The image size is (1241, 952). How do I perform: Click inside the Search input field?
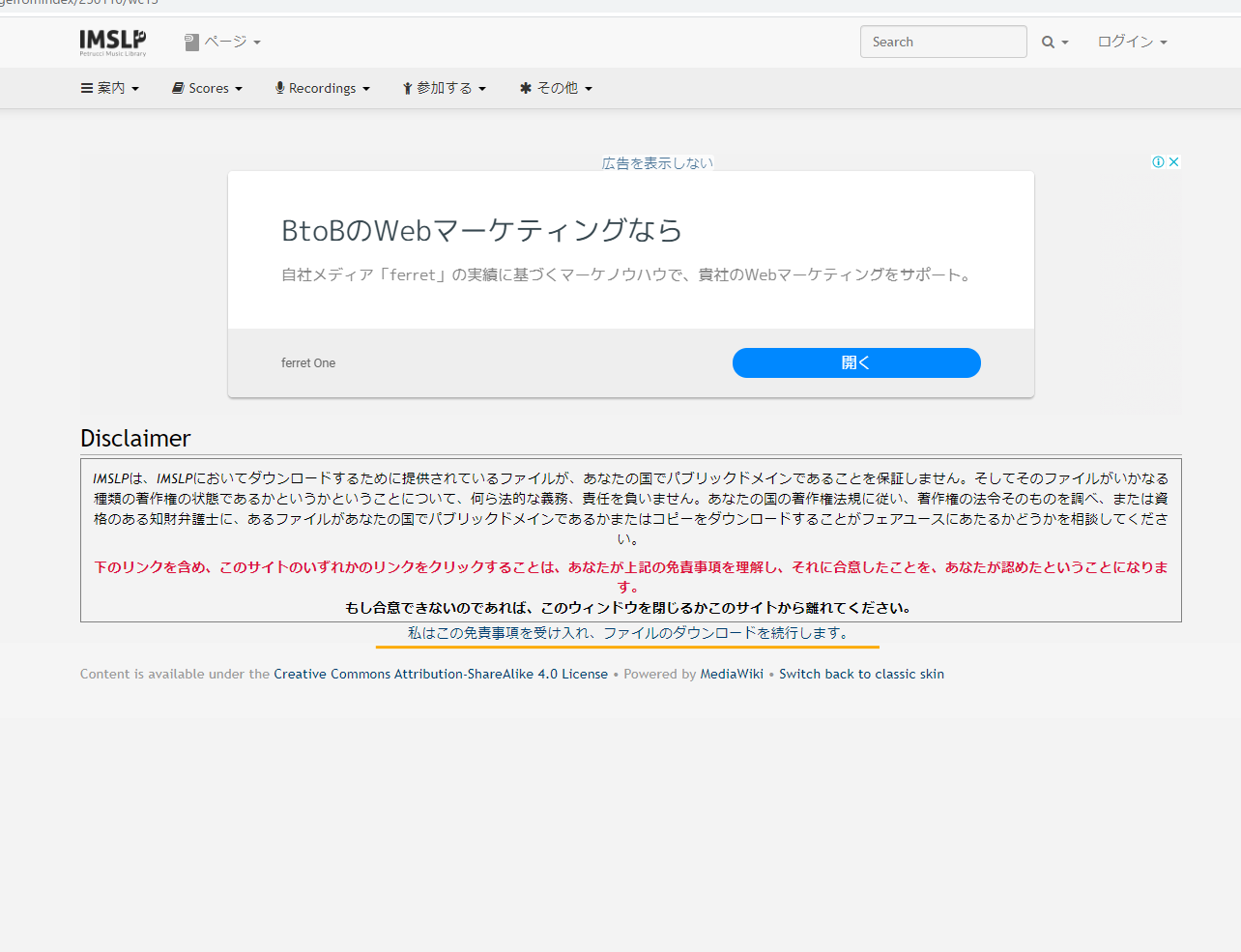942,42
